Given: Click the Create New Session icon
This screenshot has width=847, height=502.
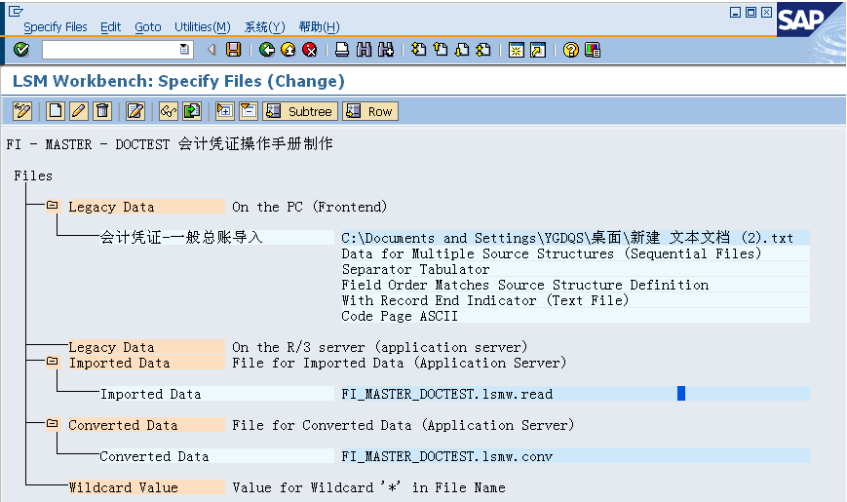Looking at the screenshot, I should 516,50.
